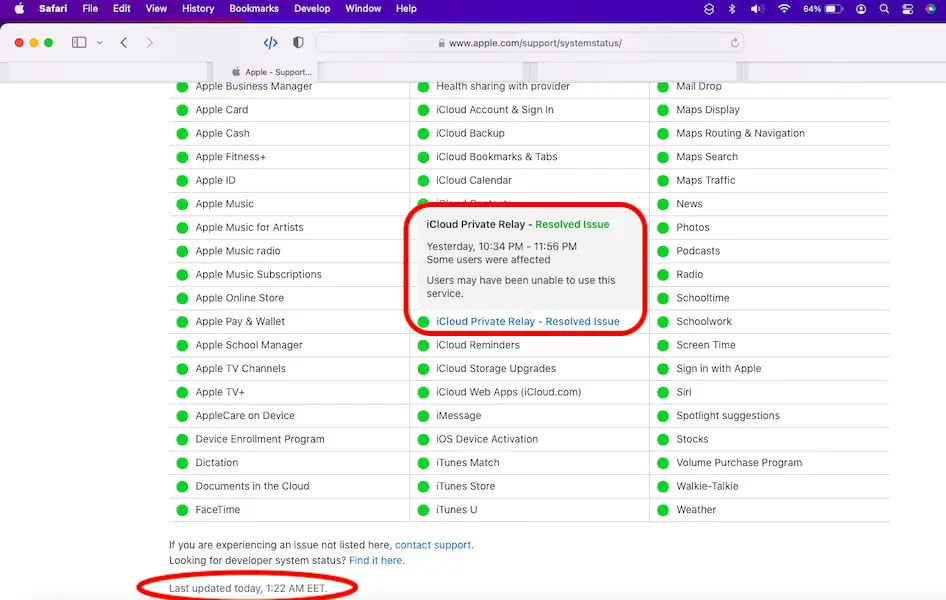Click the Find it here link

(376, 561)
